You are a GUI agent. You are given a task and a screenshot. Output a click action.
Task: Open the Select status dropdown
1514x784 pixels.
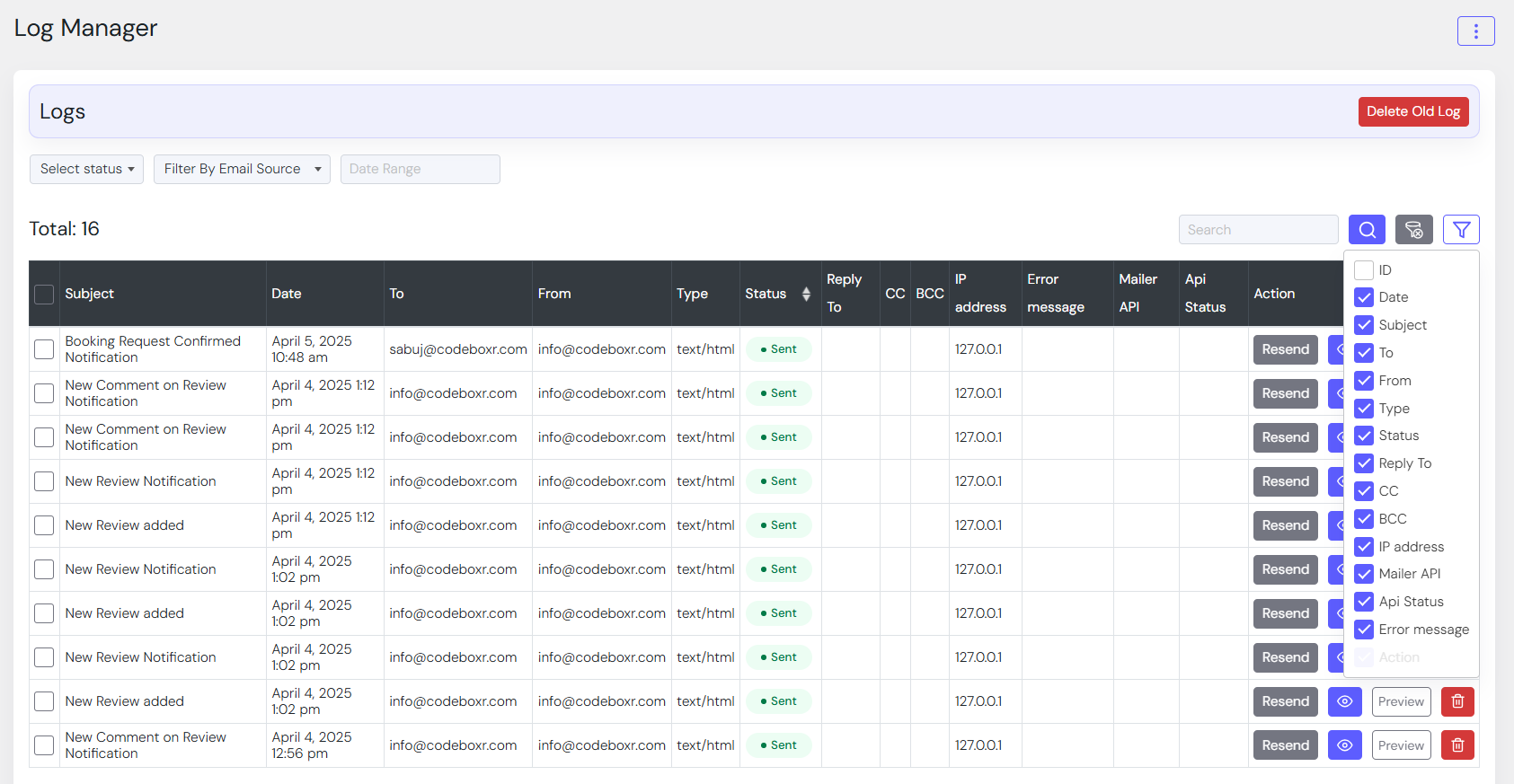86,169
